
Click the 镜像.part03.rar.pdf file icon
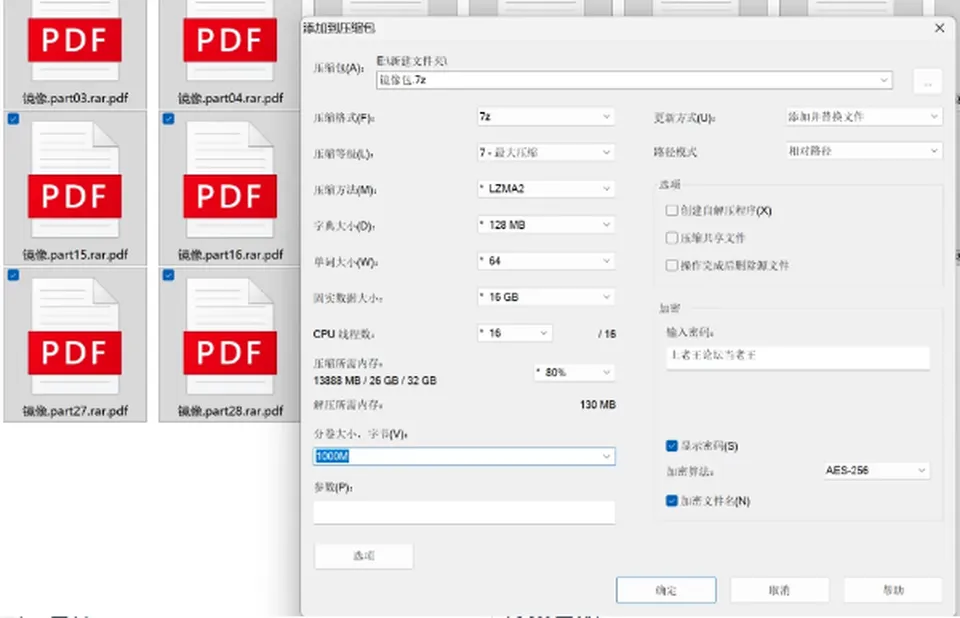click(75, 42)
